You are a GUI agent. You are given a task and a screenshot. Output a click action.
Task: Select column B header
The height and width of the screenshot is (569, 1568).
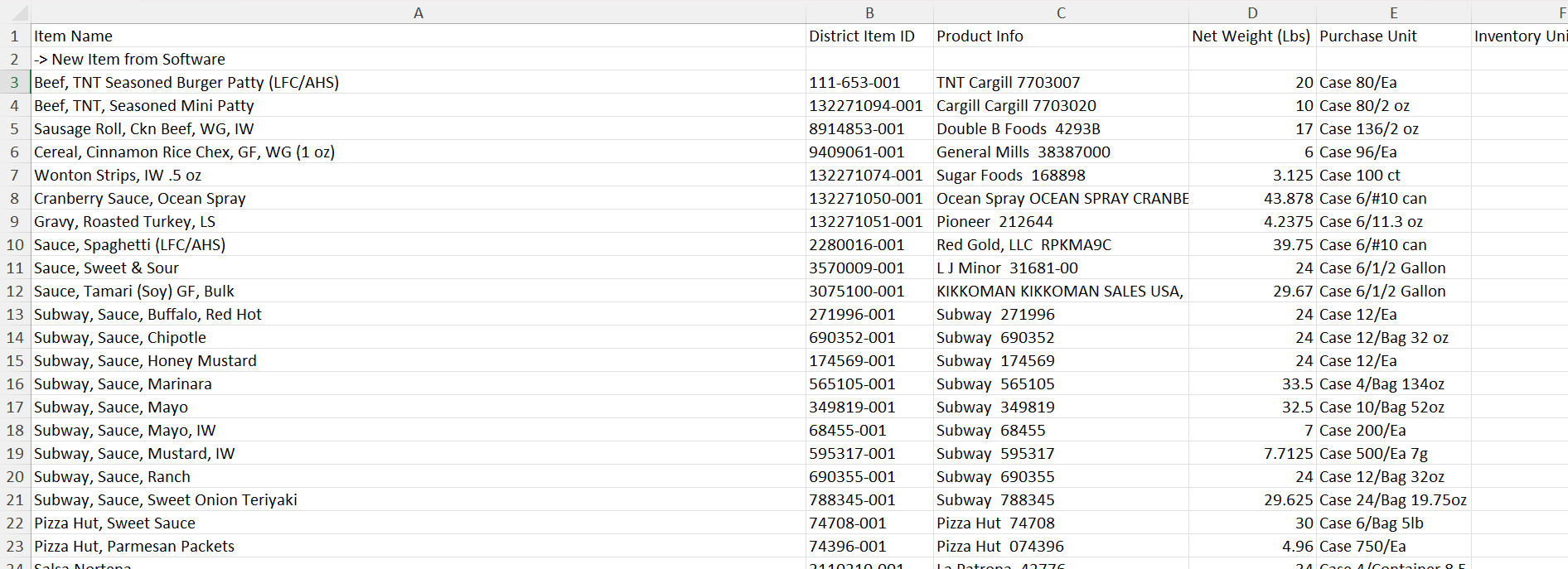pos(869,12)
